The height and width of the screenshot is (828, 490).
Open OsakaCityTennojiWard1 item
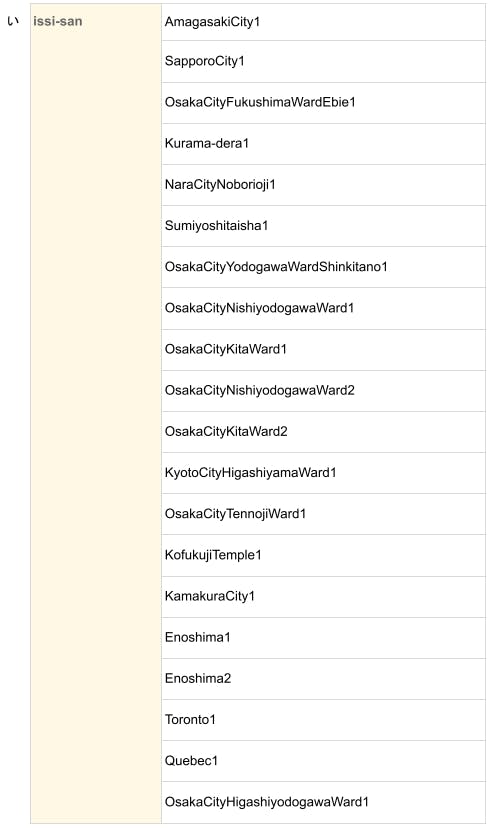click(x=235, y=514)
